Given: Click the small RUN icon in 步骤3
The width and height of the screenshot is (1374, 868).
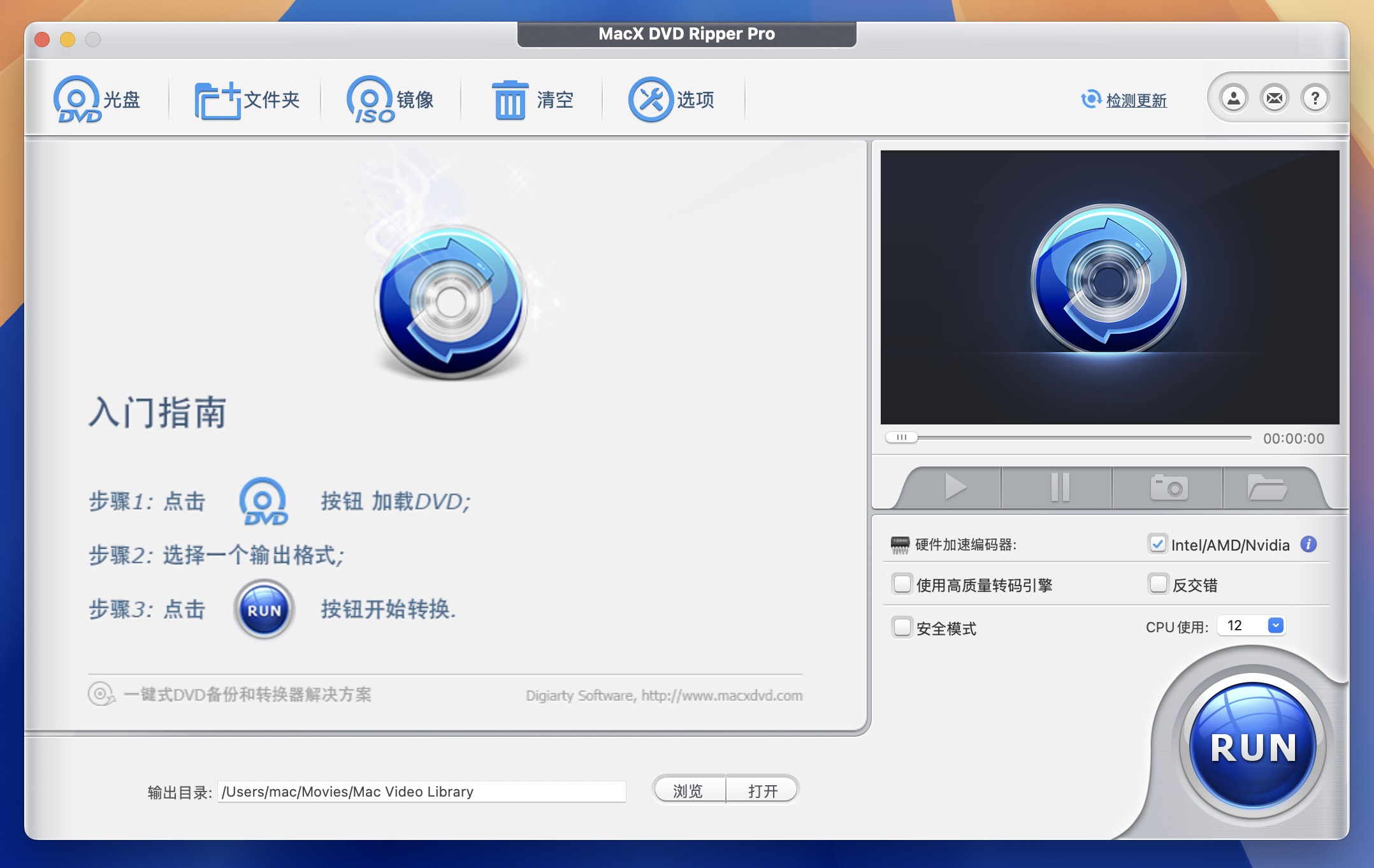Looking at the screenshot, I should 264,609.
